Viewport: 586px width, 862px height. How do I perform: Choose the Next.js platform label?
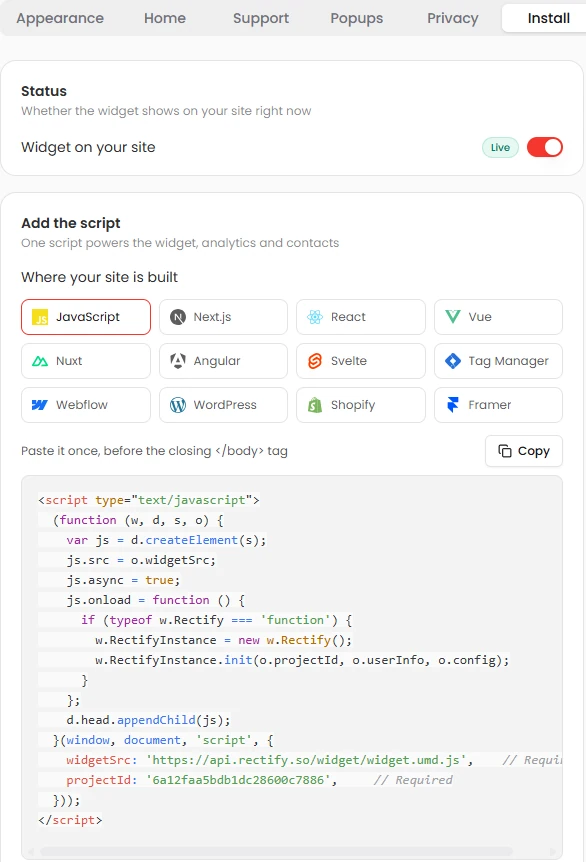(212, 317)
